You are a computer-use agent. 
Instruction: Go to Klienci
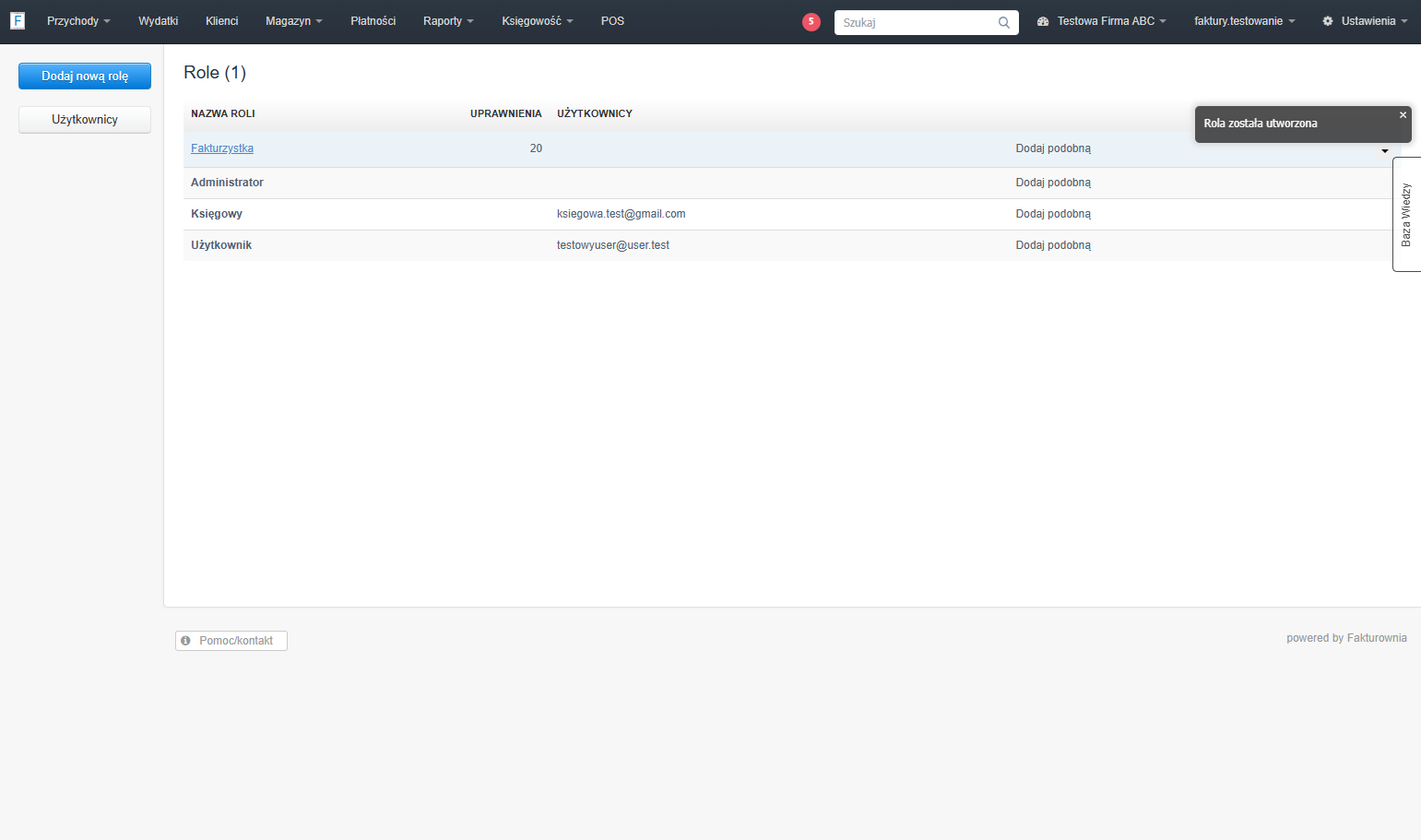click(x=221, y=21)
